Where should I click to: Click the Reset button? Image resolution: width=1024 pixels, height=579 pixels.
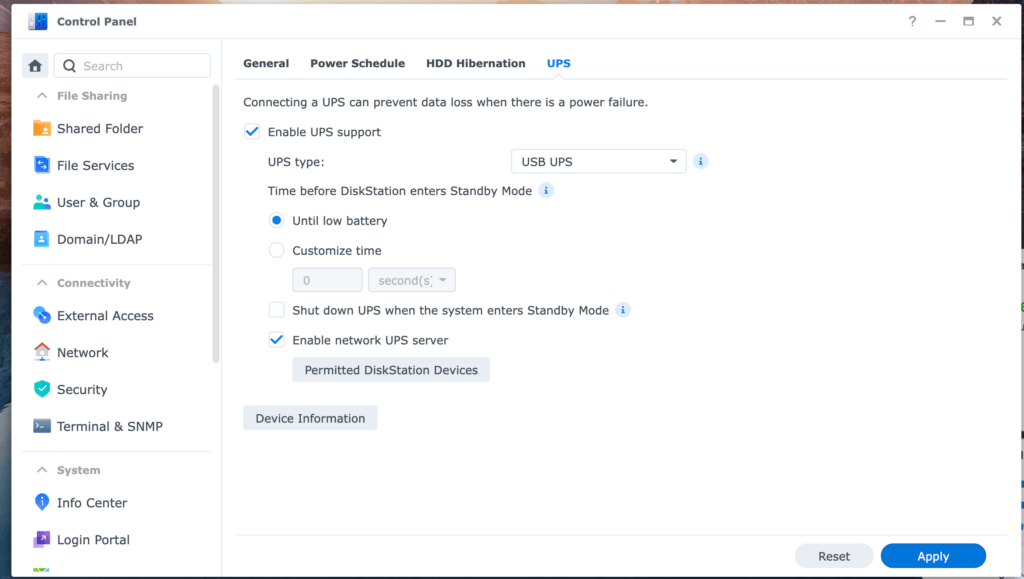click(x=834, y=556)
